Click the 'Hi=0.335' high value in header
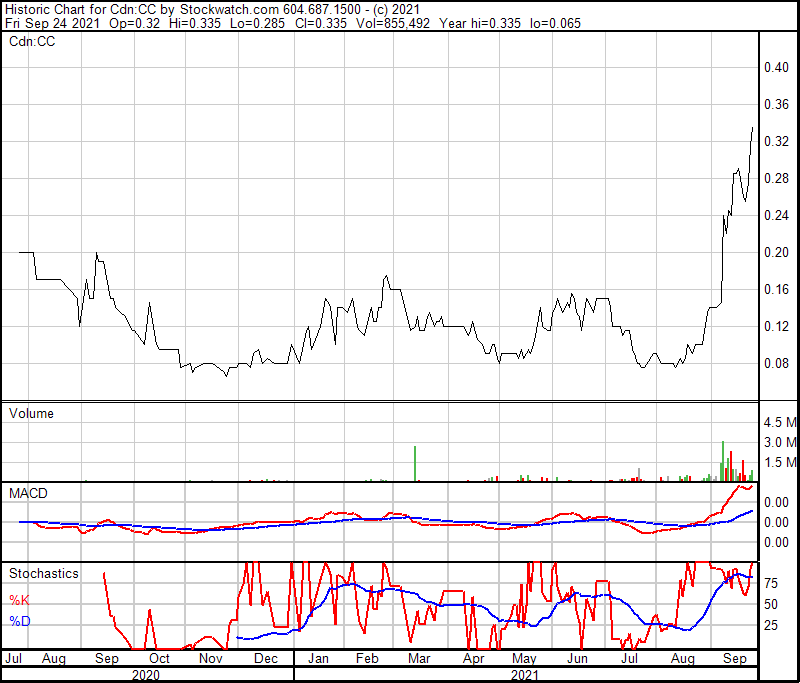This screenshot has height=683, width=800. pos(195,23)
